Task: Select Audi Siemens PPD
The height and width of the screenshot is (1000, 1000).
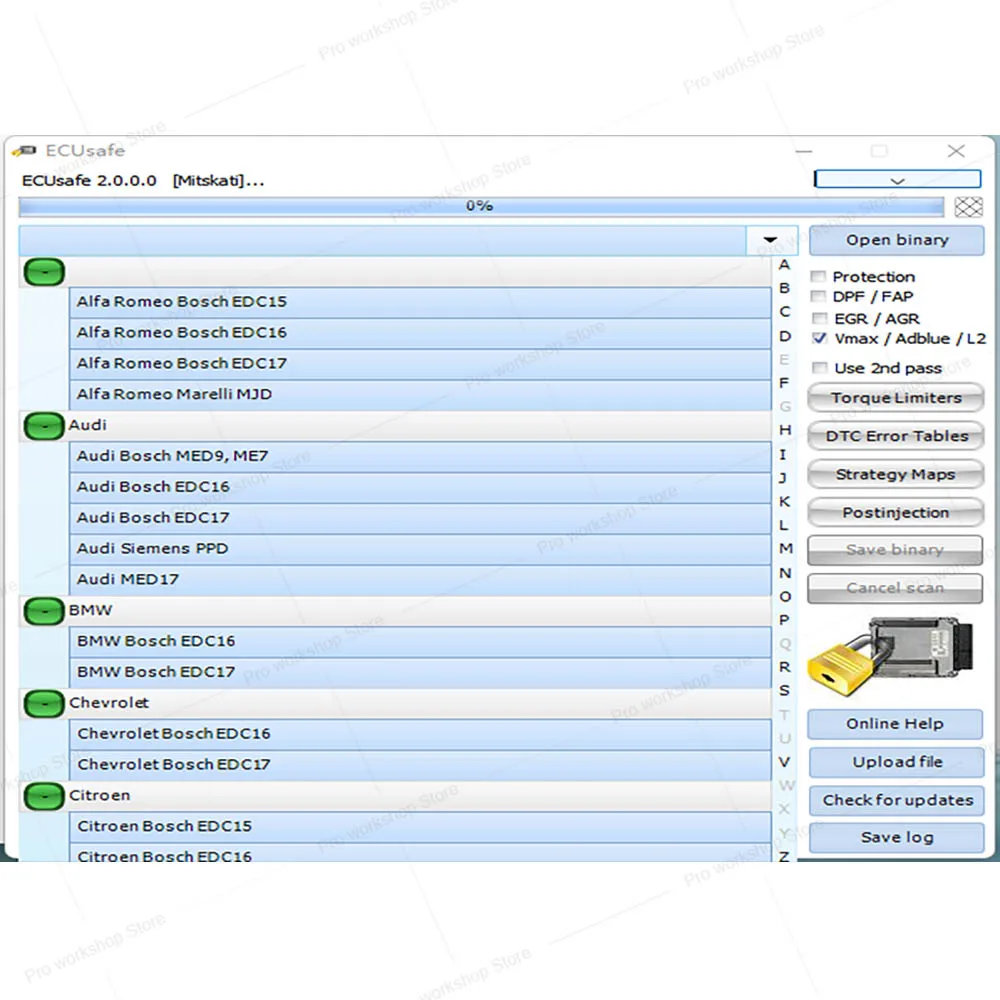Action: (x=420, y=549)
